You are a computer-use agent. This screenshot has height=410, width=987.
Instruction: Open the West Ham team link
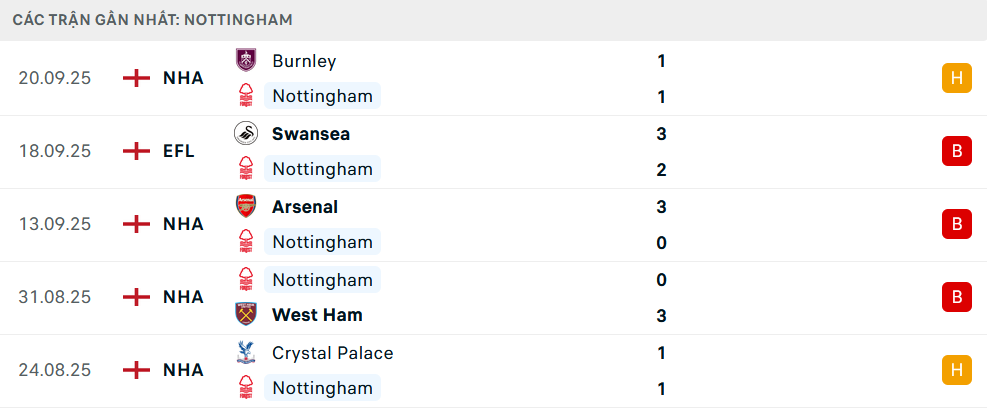[317, 315]
